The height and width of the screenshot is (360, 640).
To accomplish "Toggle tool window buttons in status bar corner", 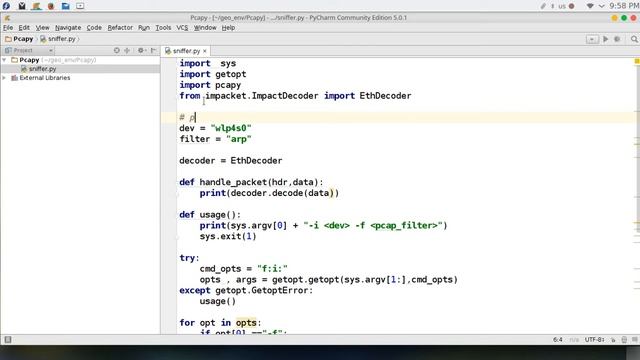I will [x=8, y=340].
